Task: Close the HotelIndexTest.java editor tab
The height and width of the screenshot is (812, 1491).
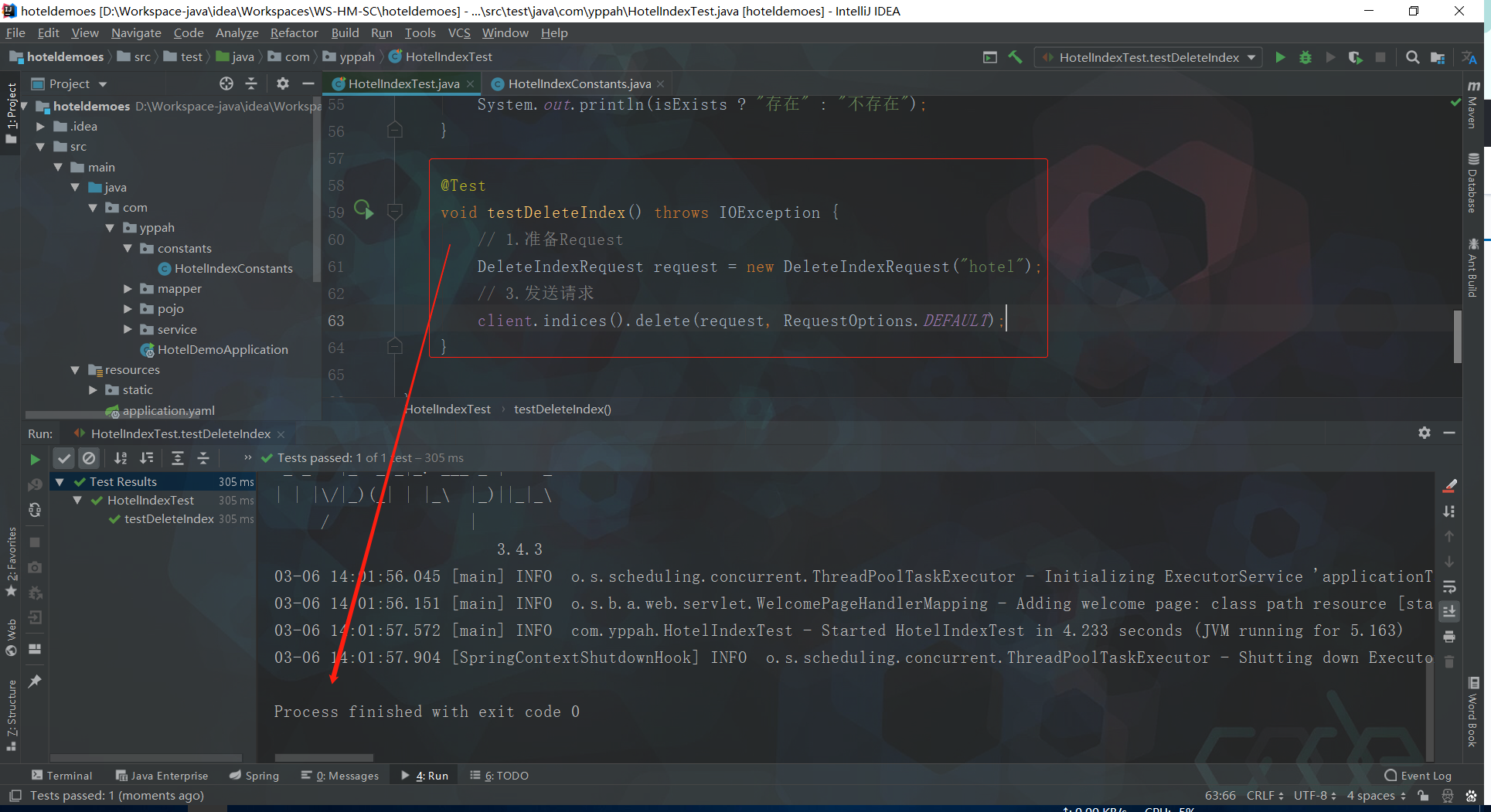Action: coord(470,83)
